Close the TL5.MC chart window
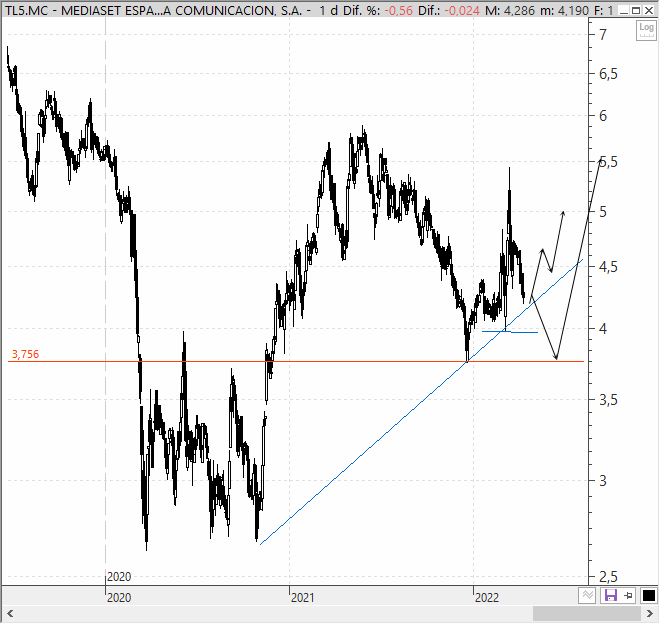This screenshot has width=660, height=624. tap(649, 10)
